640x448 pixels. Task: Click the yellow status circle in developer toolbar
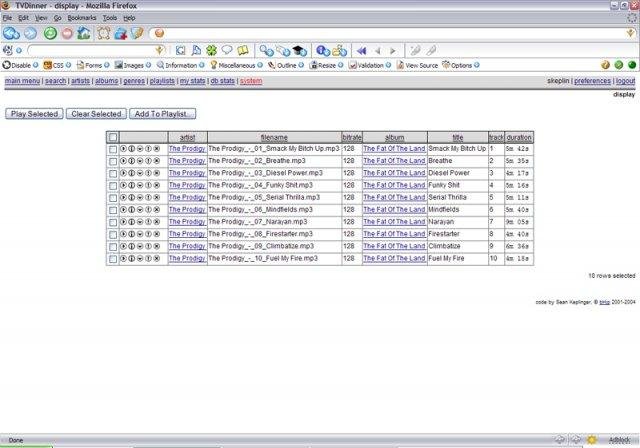[605, 65]
